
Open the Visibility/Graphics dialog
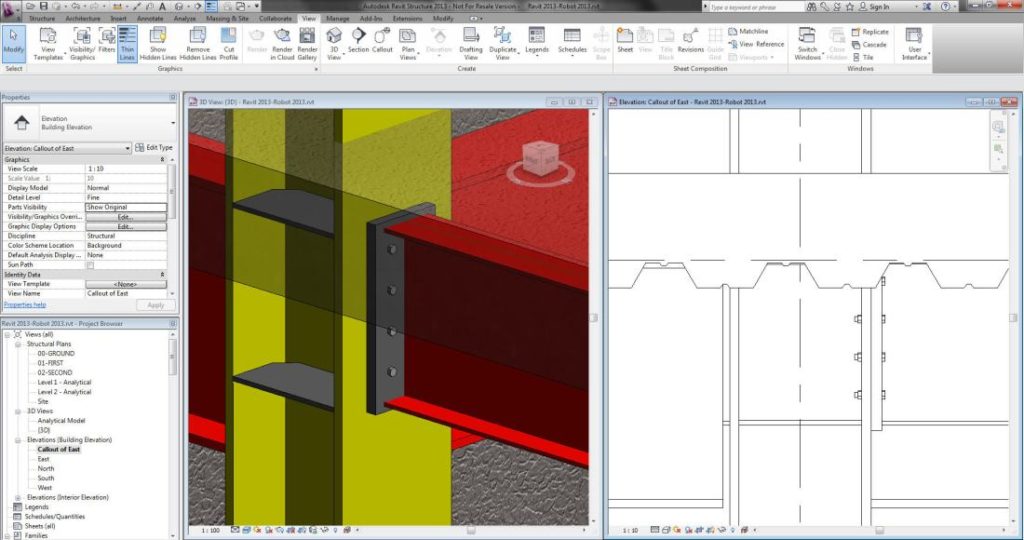click(82, 42)
